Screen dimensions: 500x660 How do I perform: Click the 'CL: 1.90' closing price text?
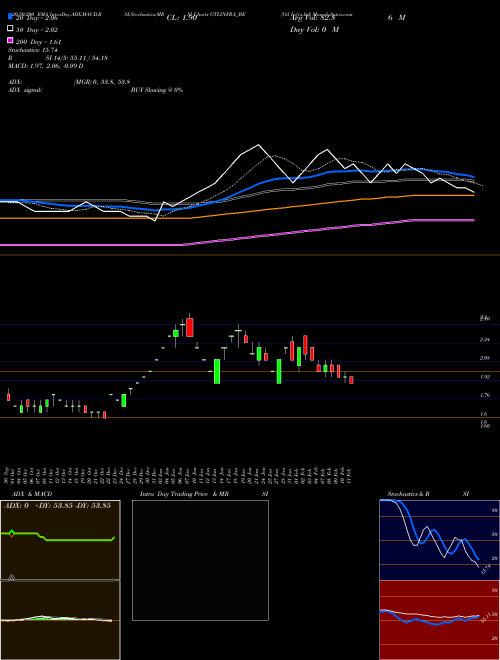click(182, 18)
